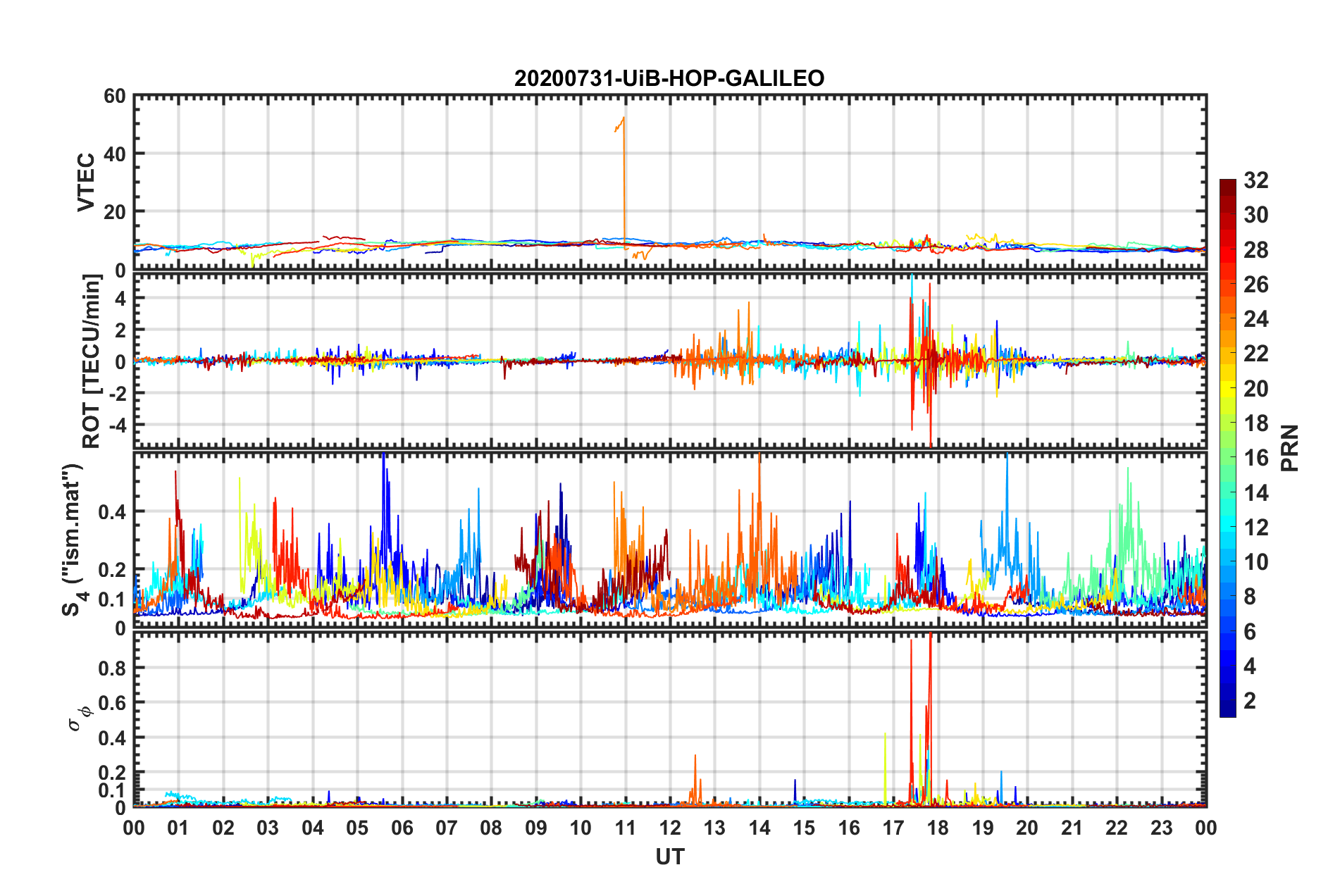Image resolution: width=1340 pixels, height=896 pixels.
Task: Click the "2" tick on the ROT axis
Action: click(120, 330)
